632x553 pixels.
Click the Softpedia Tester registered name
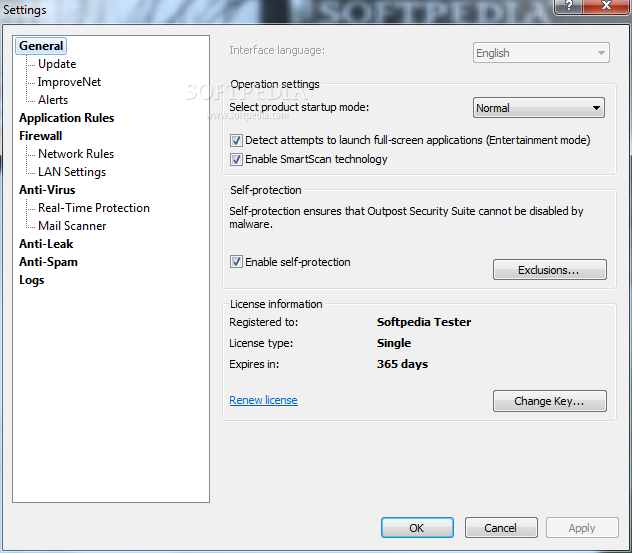pyautogui.click(x=424, y=322)
